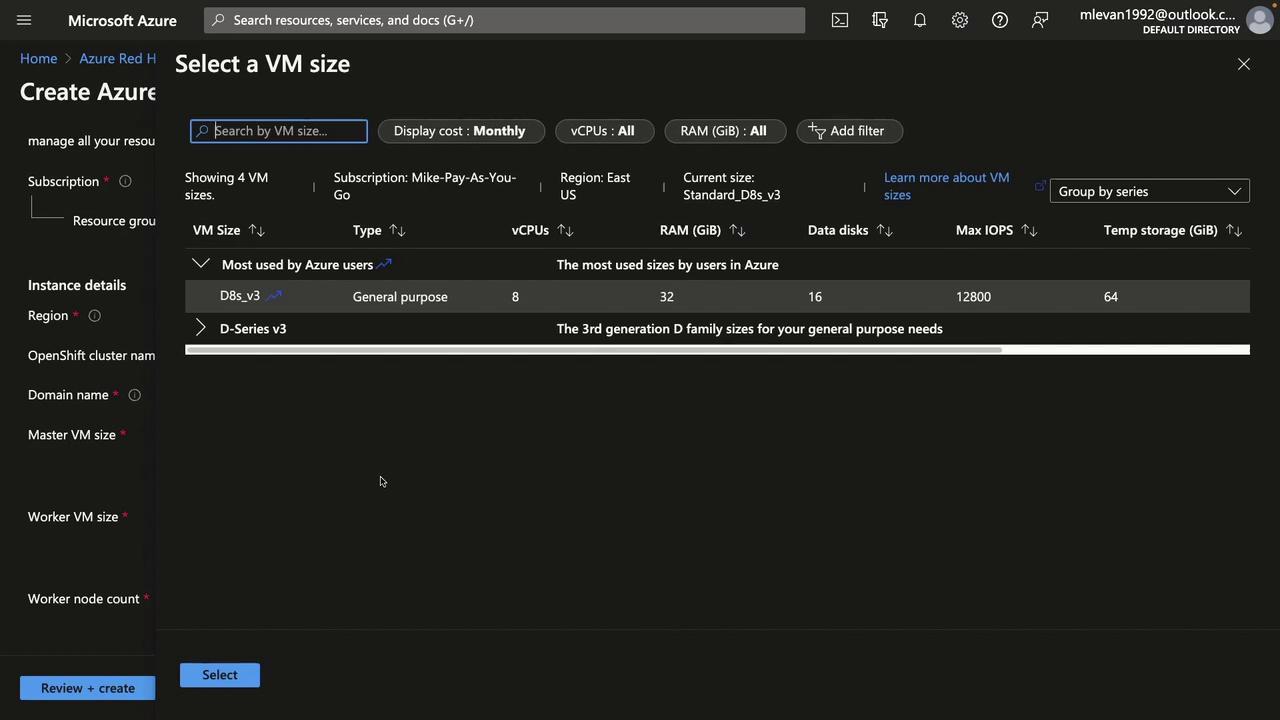The width and height of the screenshot is (1280, 720).
Task: Click the Add filter button
Action: click(848, 131)
